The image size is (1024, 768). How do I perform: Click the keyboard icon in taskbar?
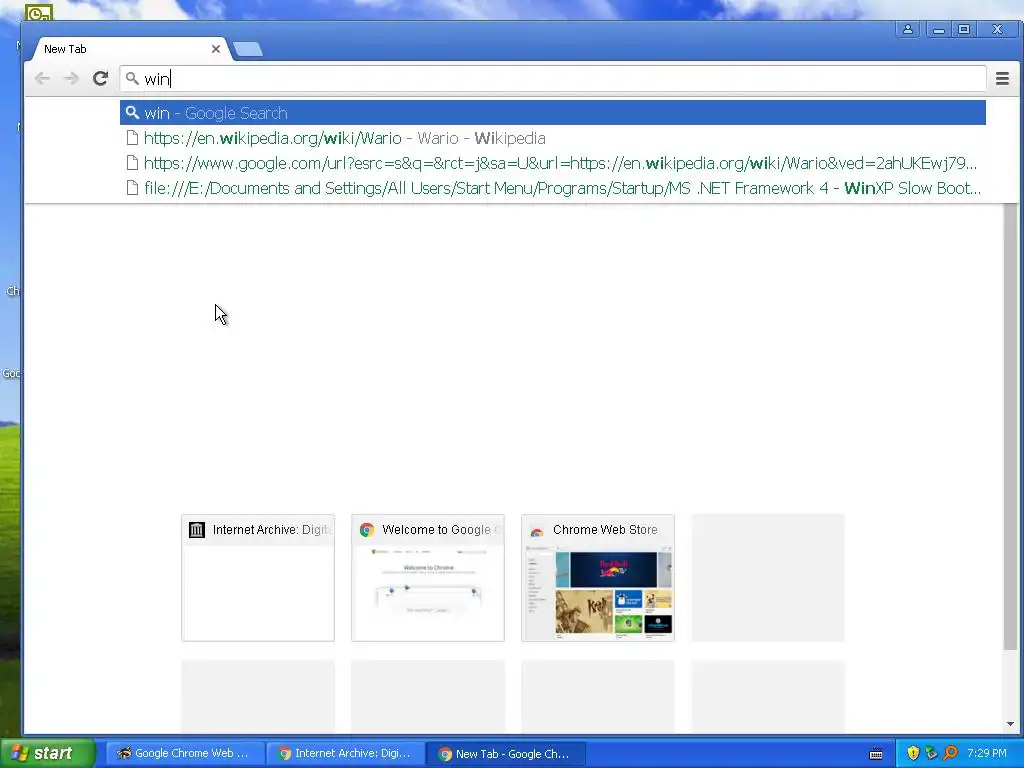pyautogui.click(x=876, y=754)
